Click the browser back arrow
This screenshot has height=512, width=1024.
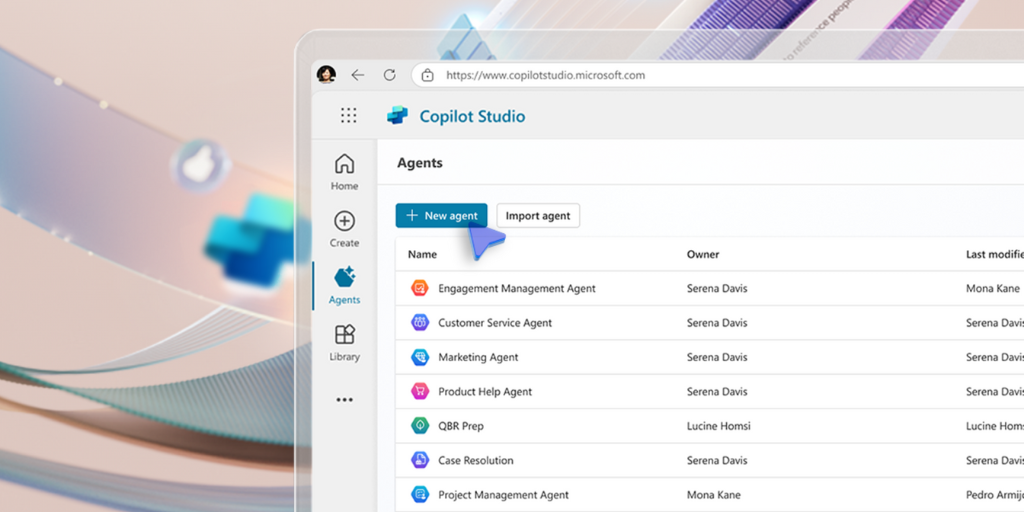[x=358, y=75]
